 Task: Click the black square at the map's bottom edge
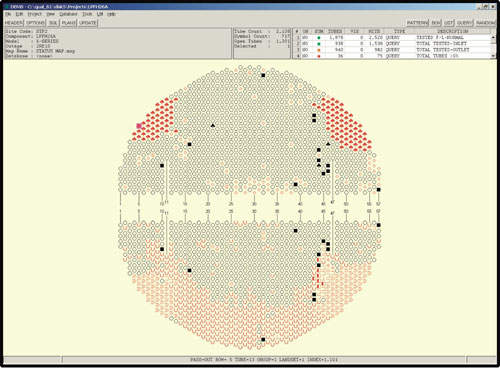click(x=263, y=339)
